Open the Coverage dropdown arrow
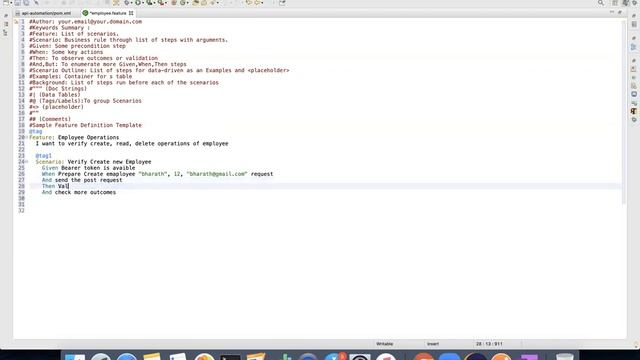The image size is (640, 360). click(x=155, y=3)
